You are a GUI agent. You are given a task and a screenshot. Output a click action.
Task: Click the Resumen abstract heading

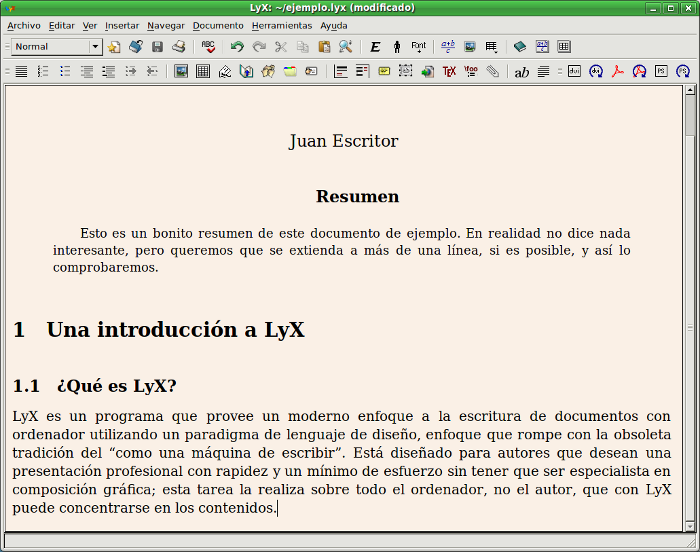click(357, 197)
